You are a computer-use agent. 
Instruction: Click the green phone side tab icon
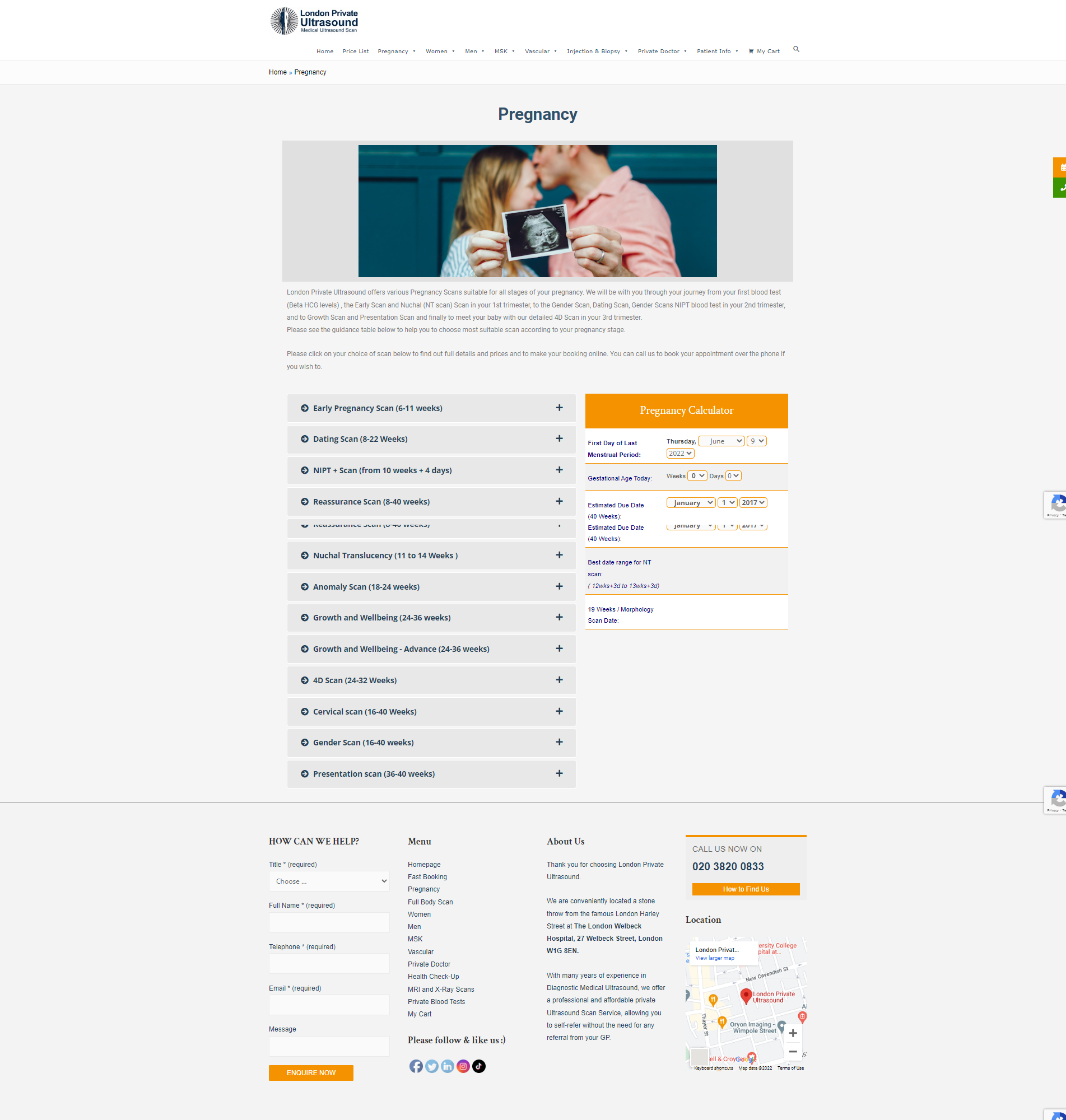click(x=1060, y=188)
